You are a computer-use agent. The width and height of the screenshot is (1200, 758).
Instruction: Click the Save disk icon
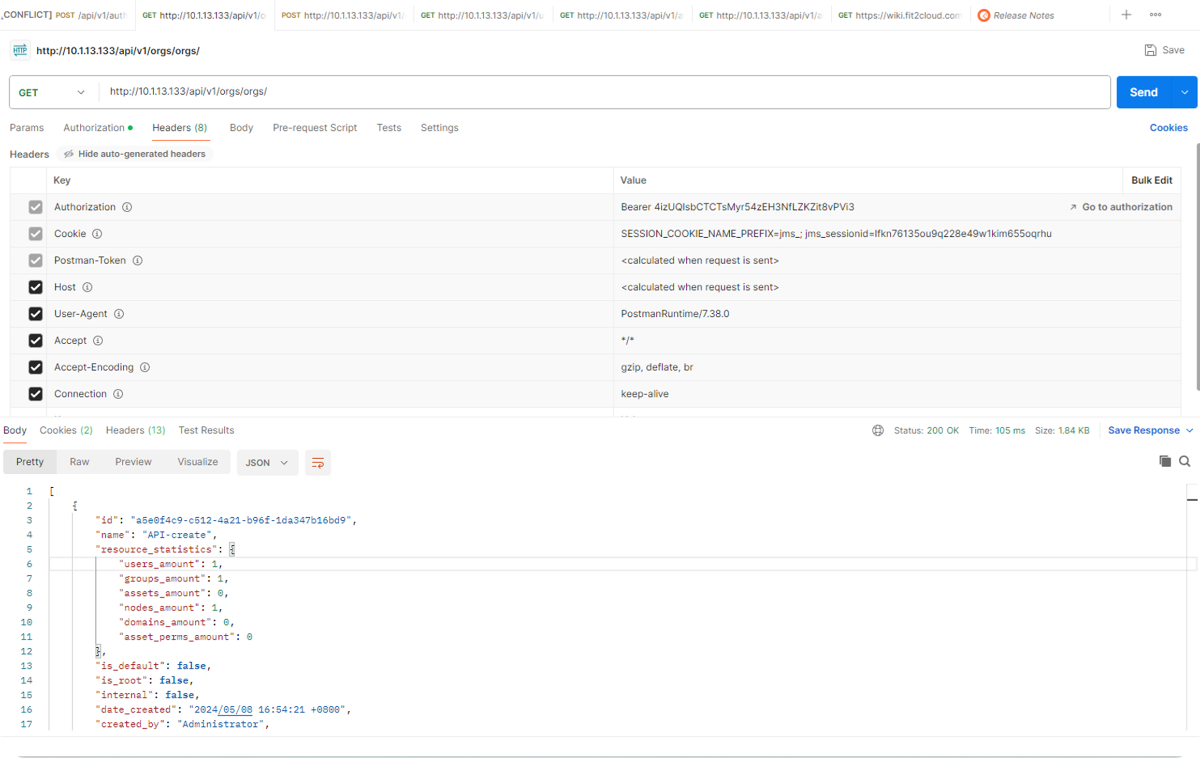click(1150, 50)
